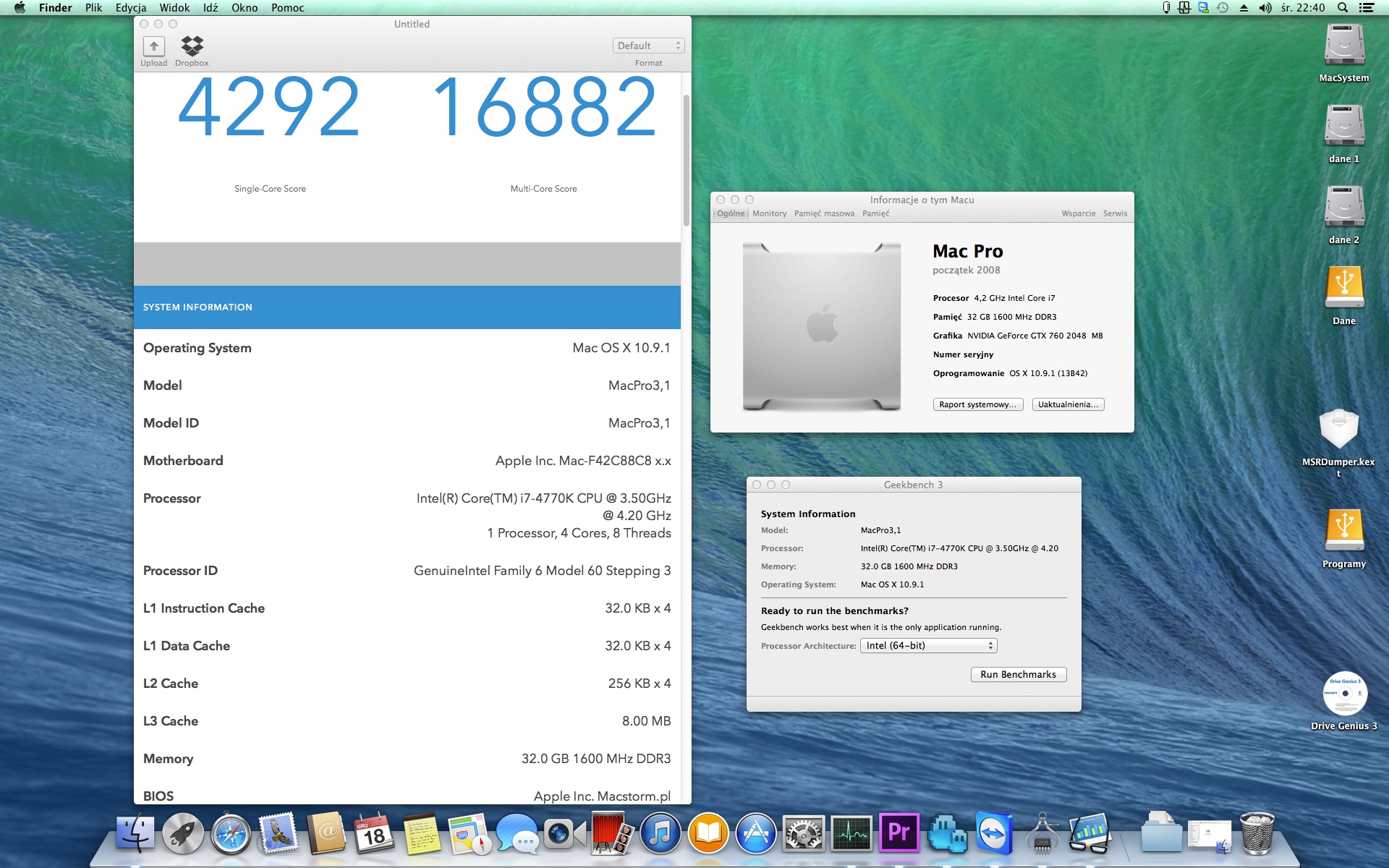Open iBooks from the Dock
Screen dimensions: 1389x868
(708, 834)
